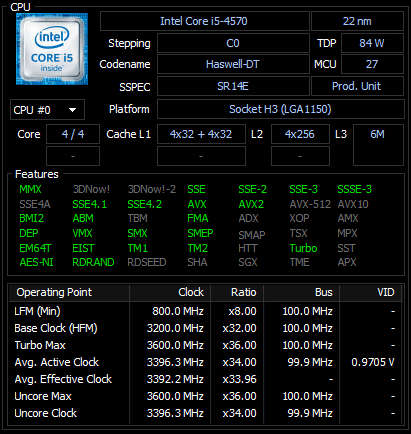The width and height of the screenshot is (411, 434).
Task: Select the Uncore Clock row
Action: click(205, 413)
